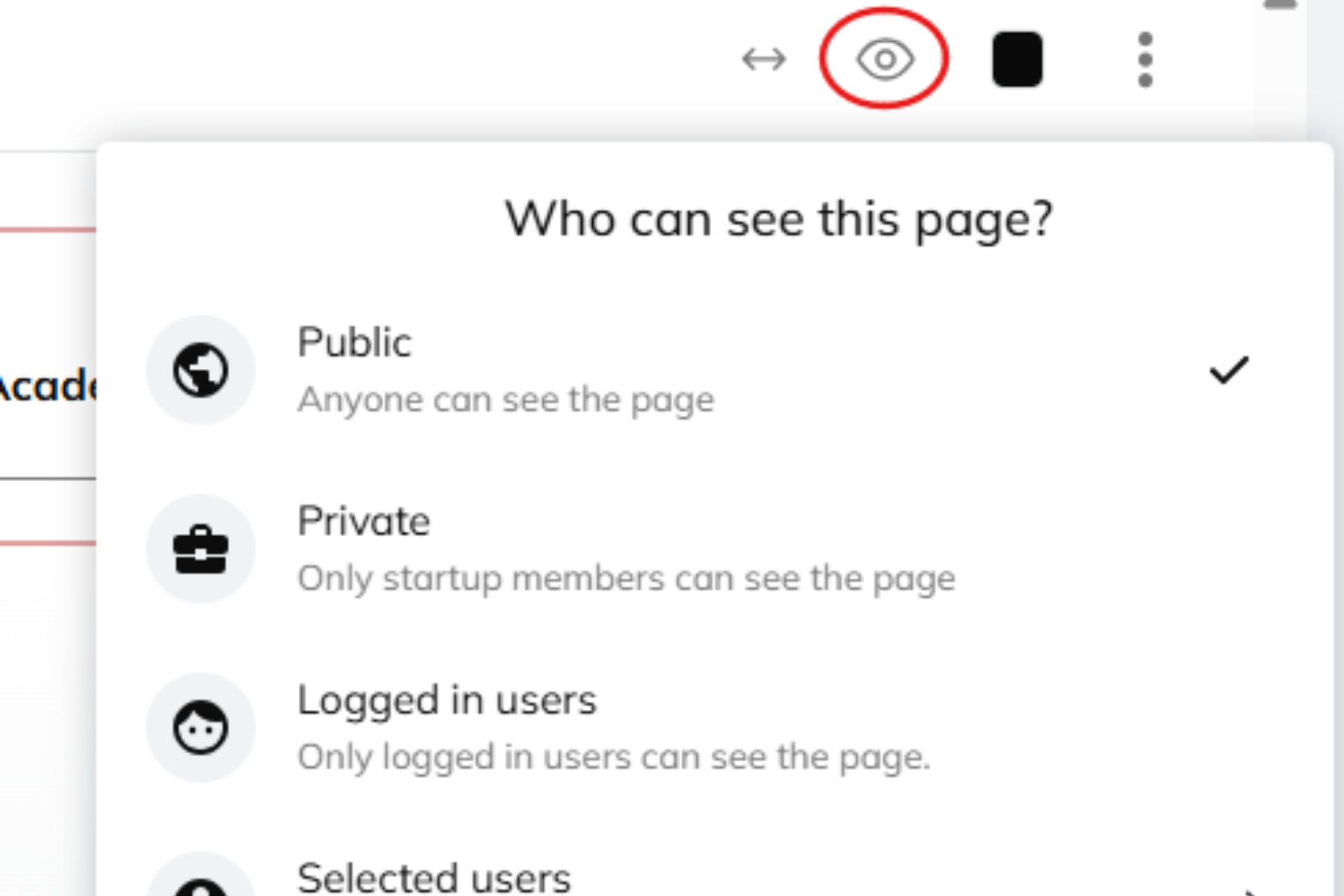The width and height of the screenshot is (1344, 896).
Task: Click the globe icon beside Public
Action: tap(200, 370)
